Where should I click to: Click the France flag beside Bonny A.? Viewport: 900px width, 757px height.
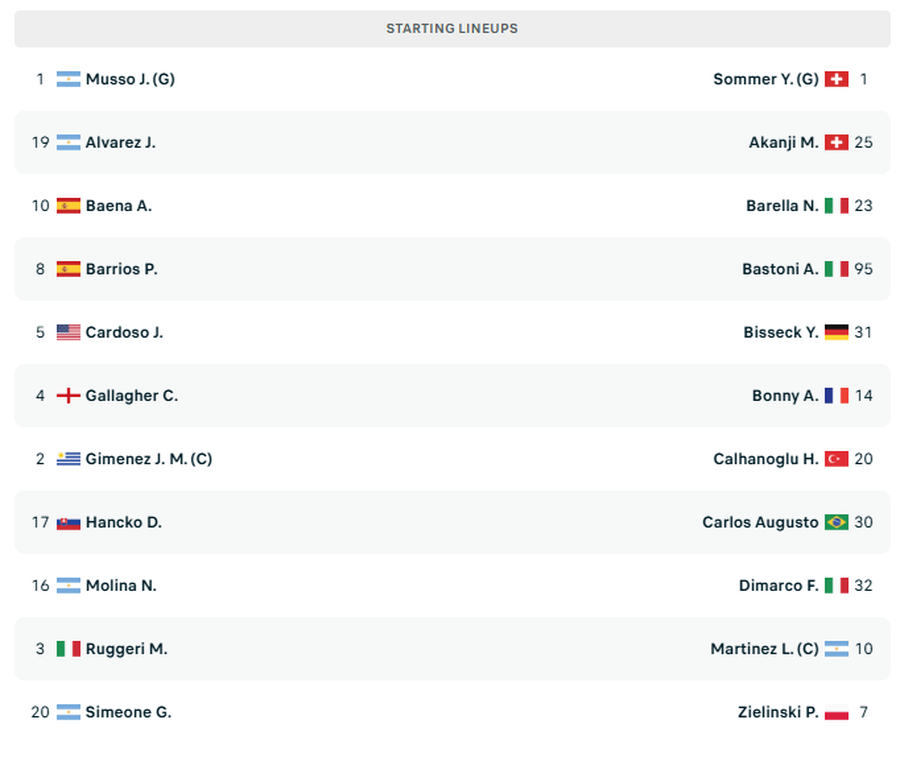tap(836, 396)
